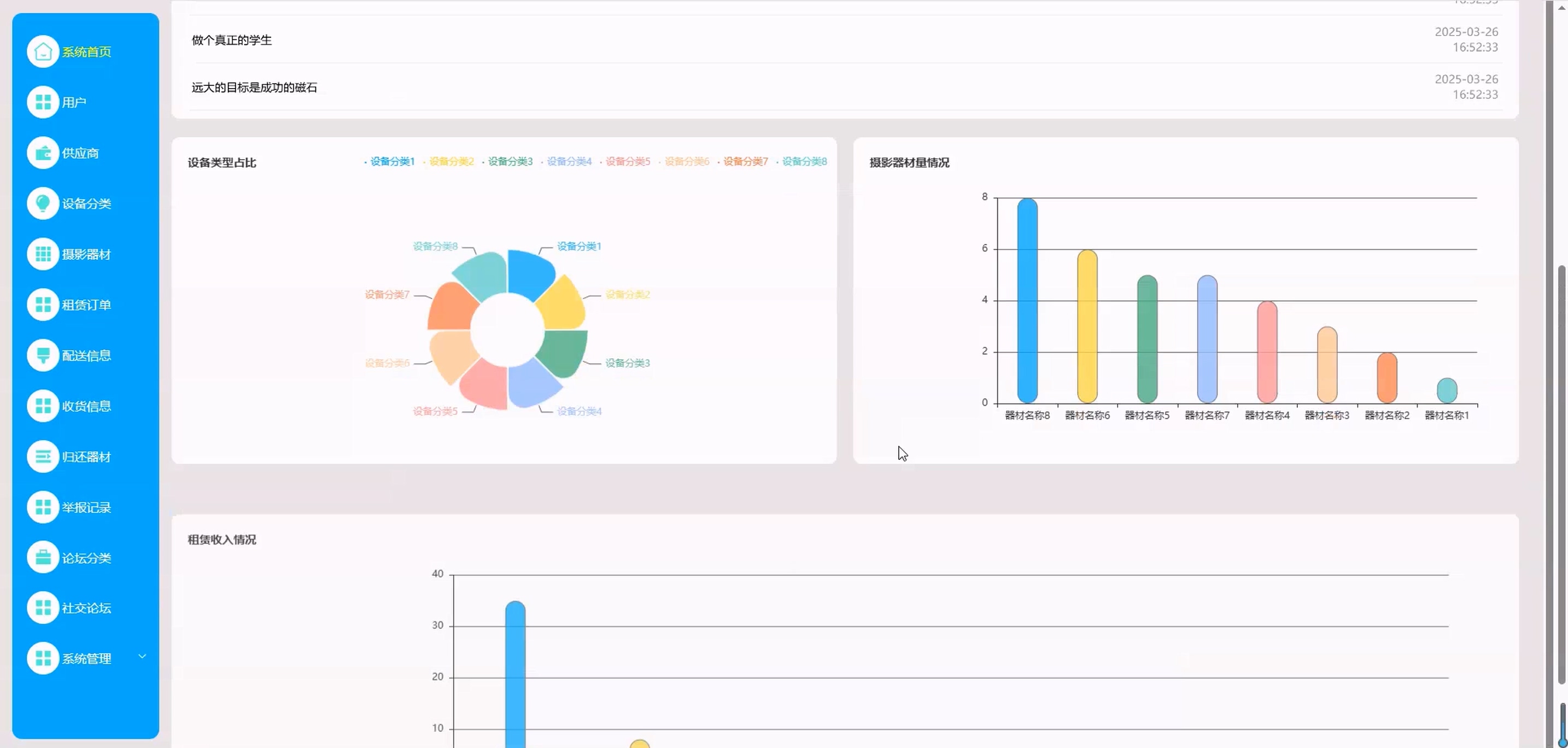Viewport: 1568px width, 748px height.
Task: Click the wallet icon next to 供应商
Action: pos(43,153)
